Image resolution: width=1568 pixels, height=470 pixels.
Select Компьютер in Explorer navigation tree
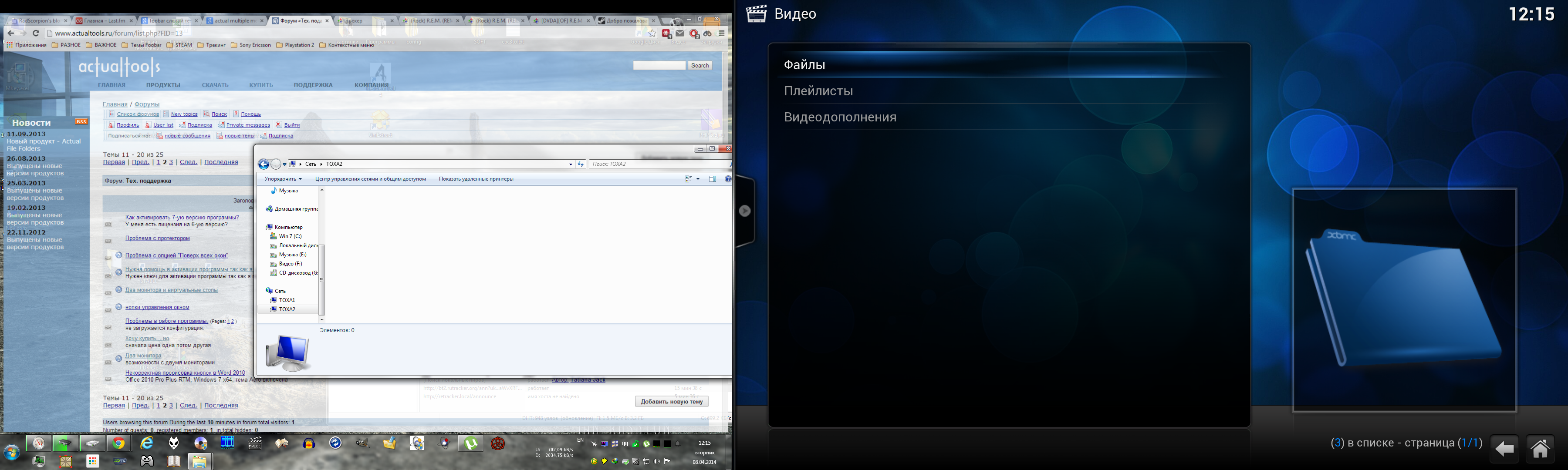pos(285,228)
